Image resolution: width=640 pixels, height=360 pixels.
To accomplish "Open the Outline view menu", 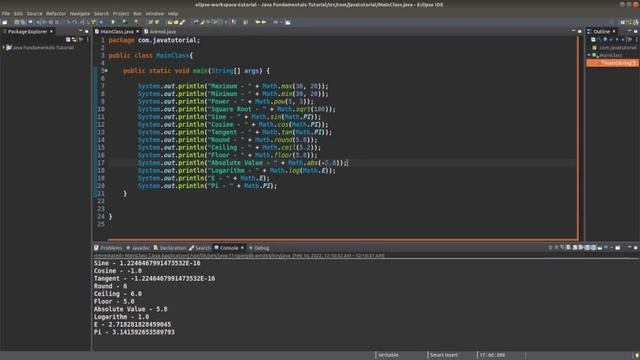I will point(636,40).
